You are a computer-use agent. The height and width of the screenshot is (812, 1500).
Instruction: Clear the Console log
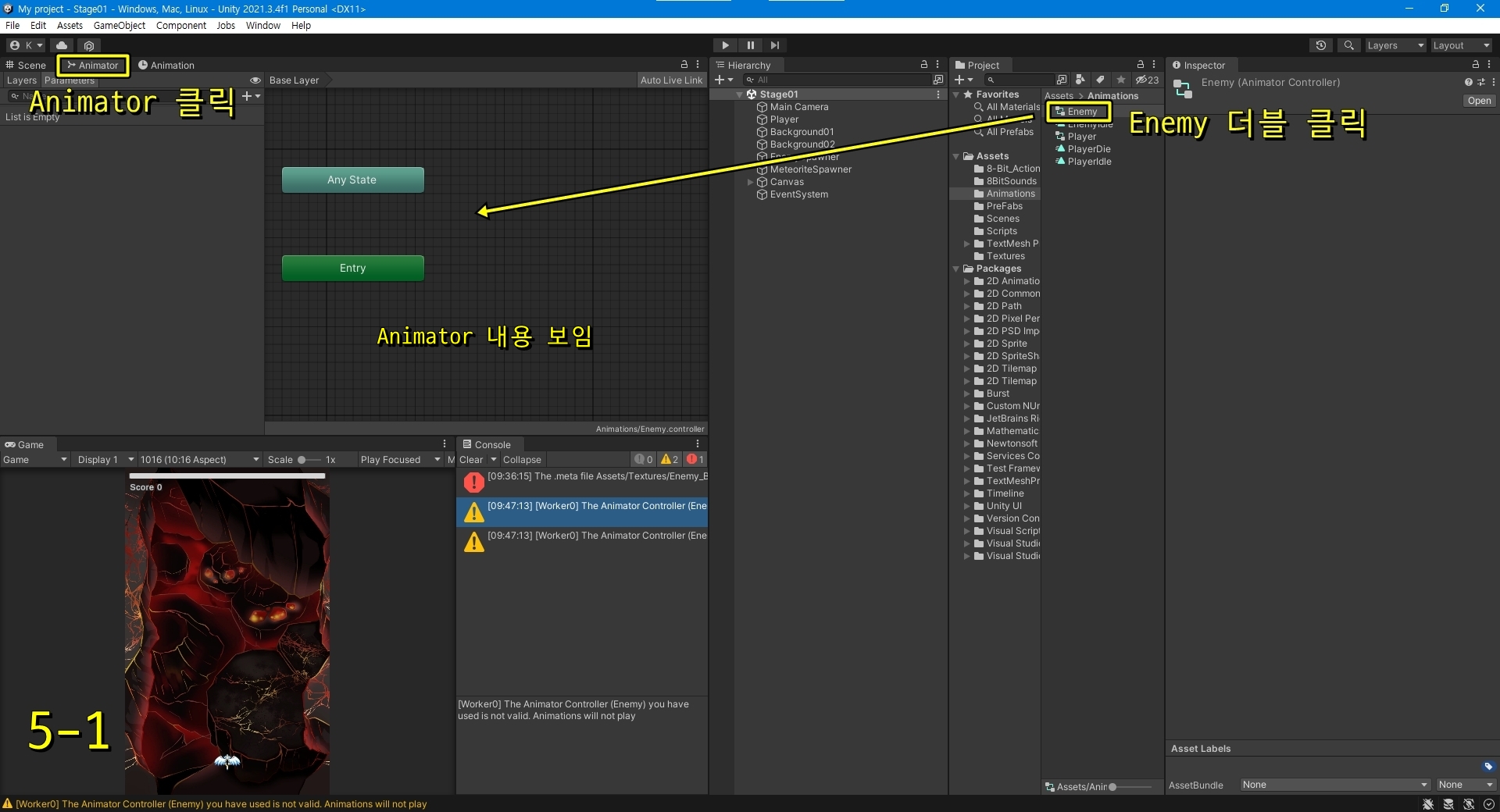[471, 460]
